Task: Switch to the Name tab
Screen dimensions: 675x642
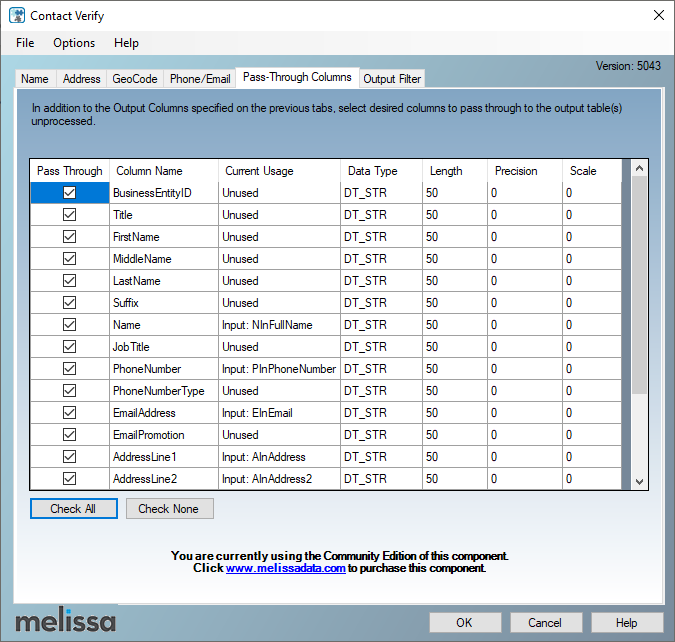Action: coord(35,79)
